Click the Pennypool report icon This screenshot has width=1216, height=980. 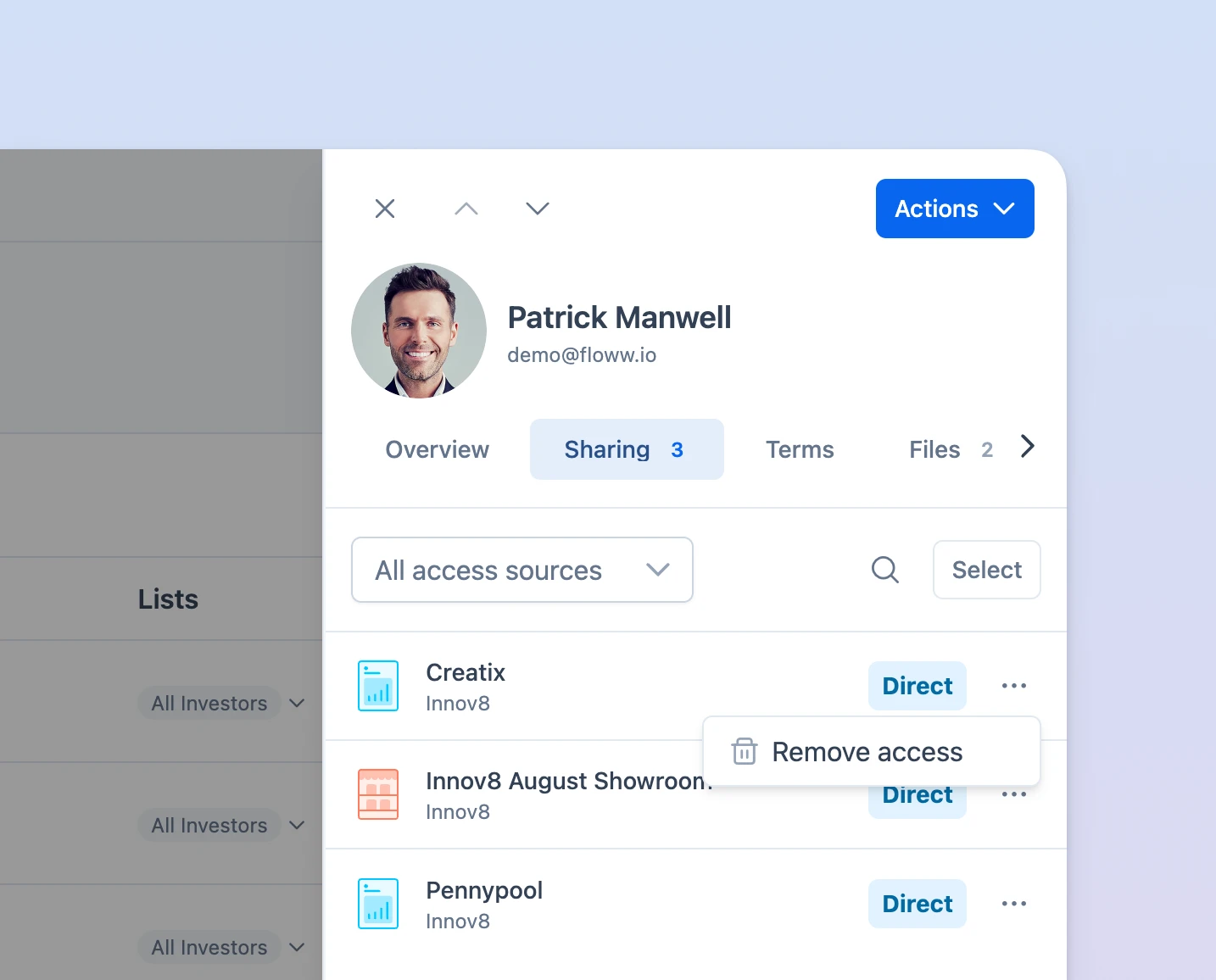pos(378,904)
